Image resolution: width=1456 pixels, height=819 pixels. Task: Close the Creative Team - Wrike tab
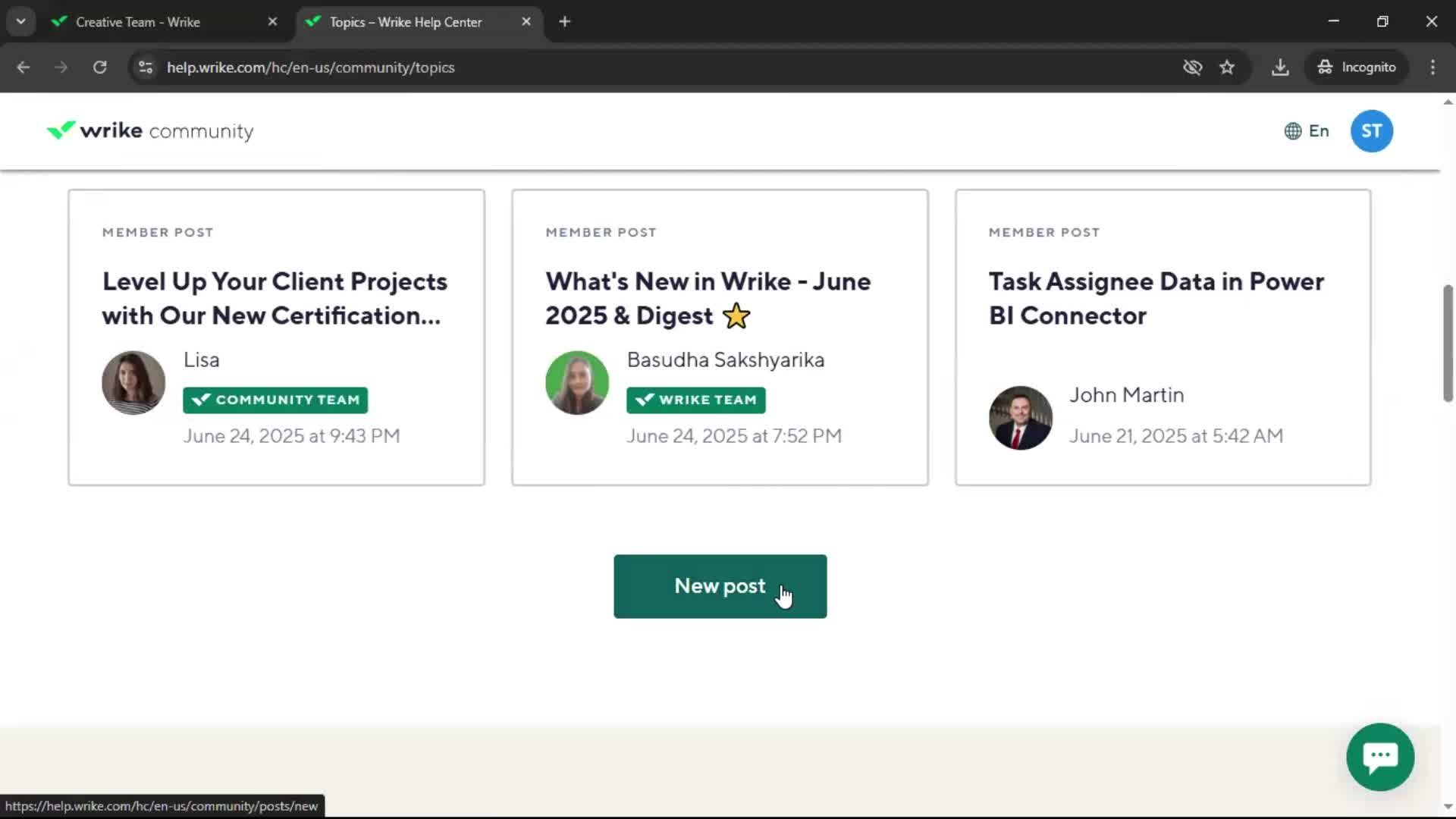[272, 22]
